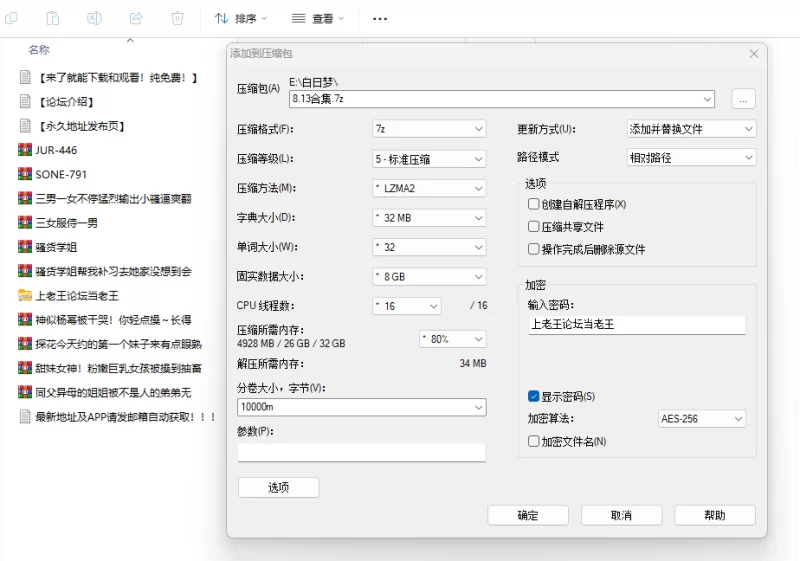Open the 更新方式 dropdown
This screenshot has height=561, width=800.
691,129
